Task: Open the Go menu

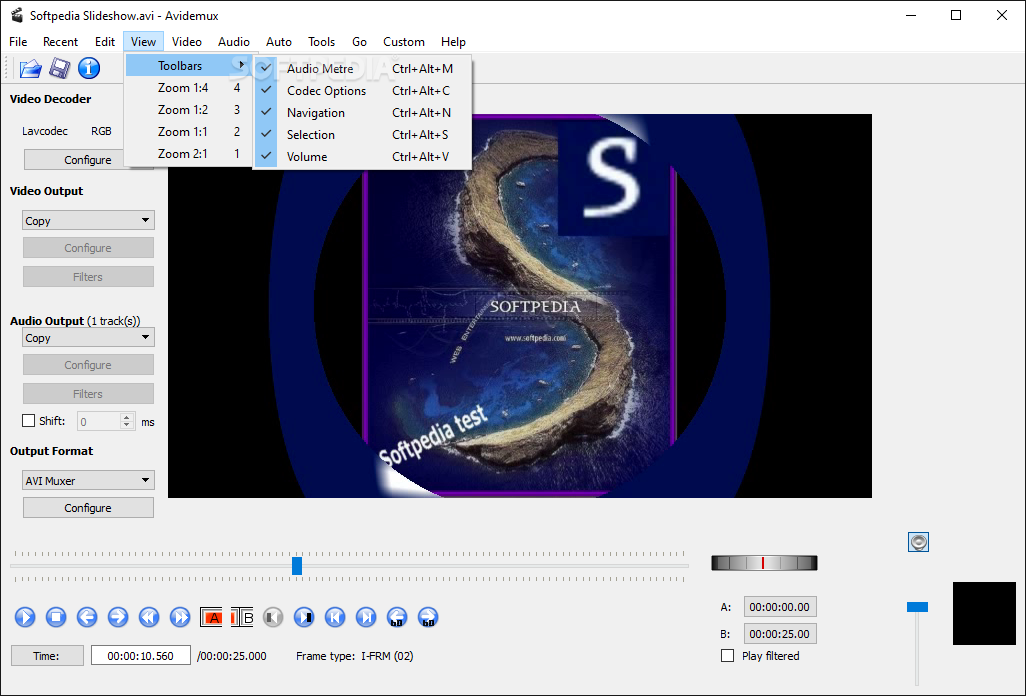Action: click(x=359, y=42)
